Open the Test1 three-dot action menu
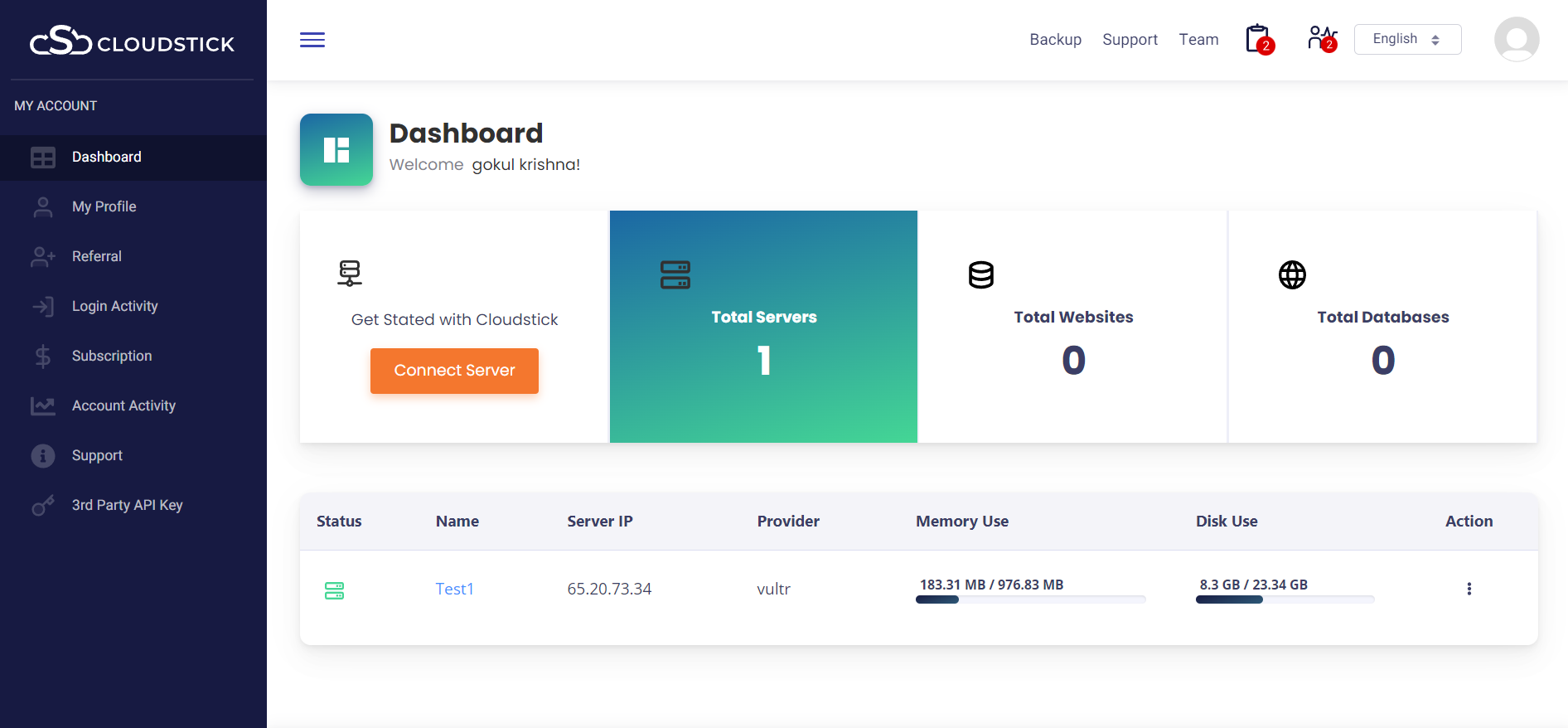Screen dimensions: 1568x728 pos(1469,589)
